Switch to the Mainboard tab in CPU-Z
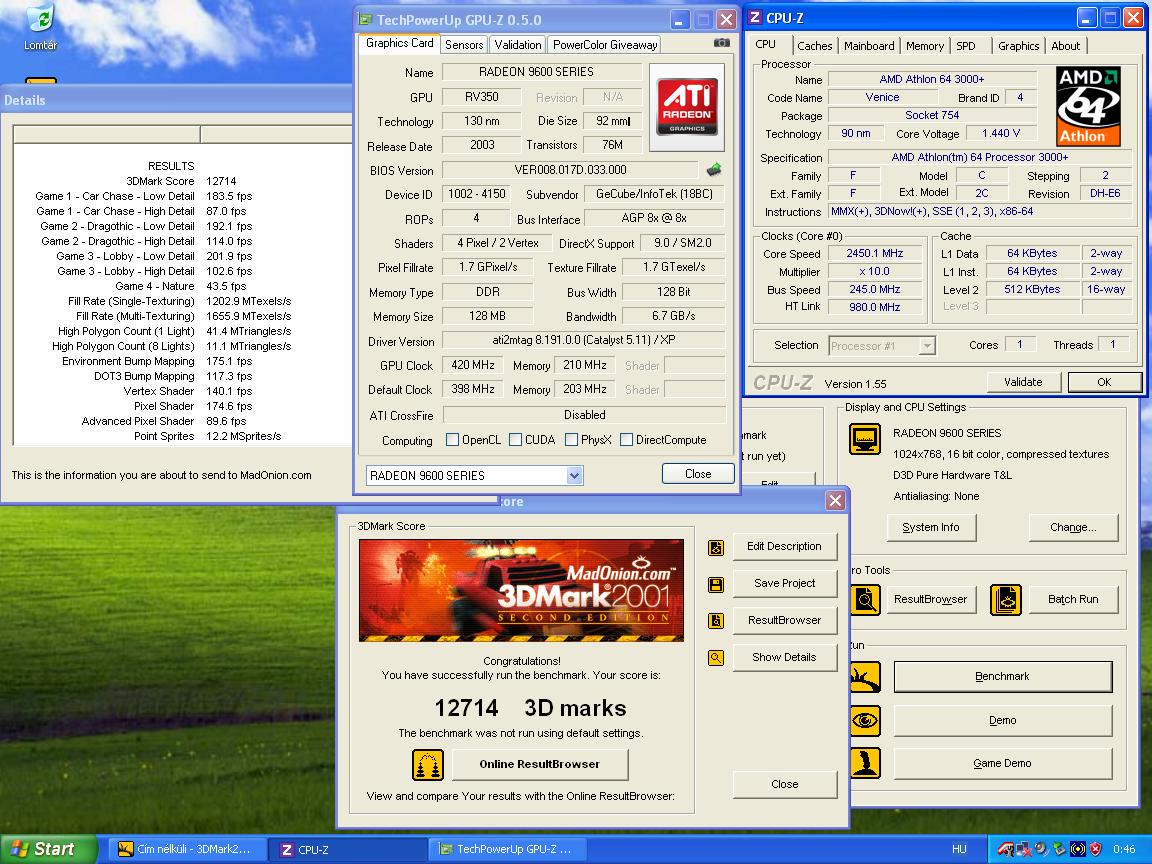This screenshot has height=864, width=1152. 869,46
